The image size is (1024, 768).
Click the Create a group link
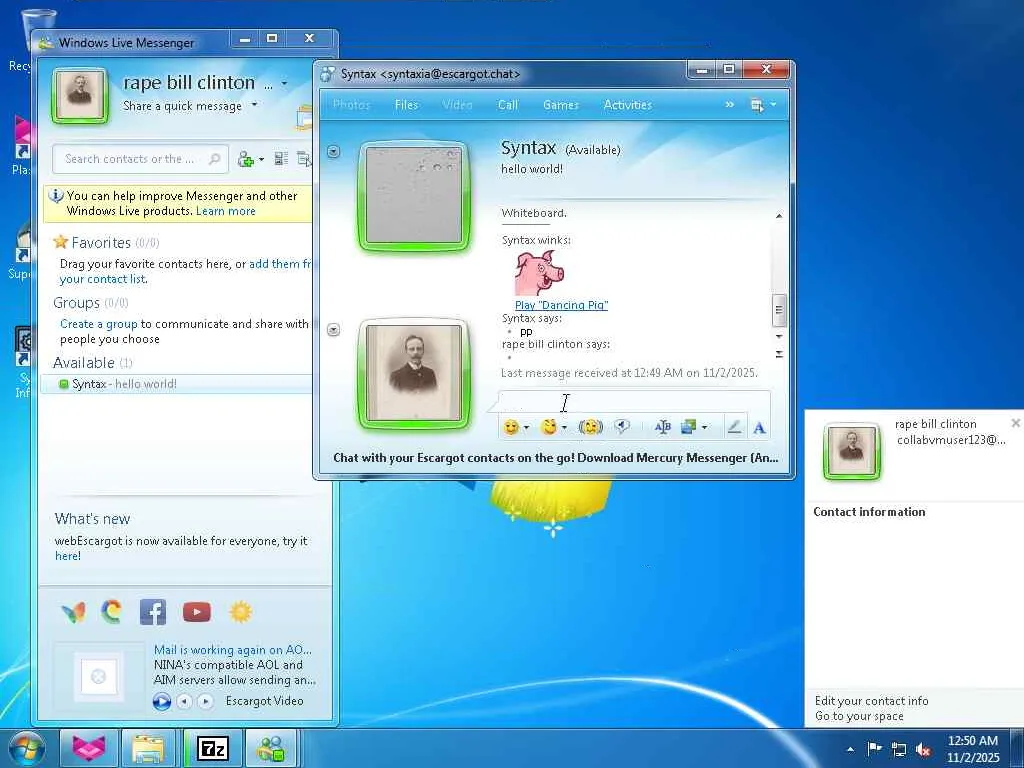pyautogui.click(x=99, y=324)
